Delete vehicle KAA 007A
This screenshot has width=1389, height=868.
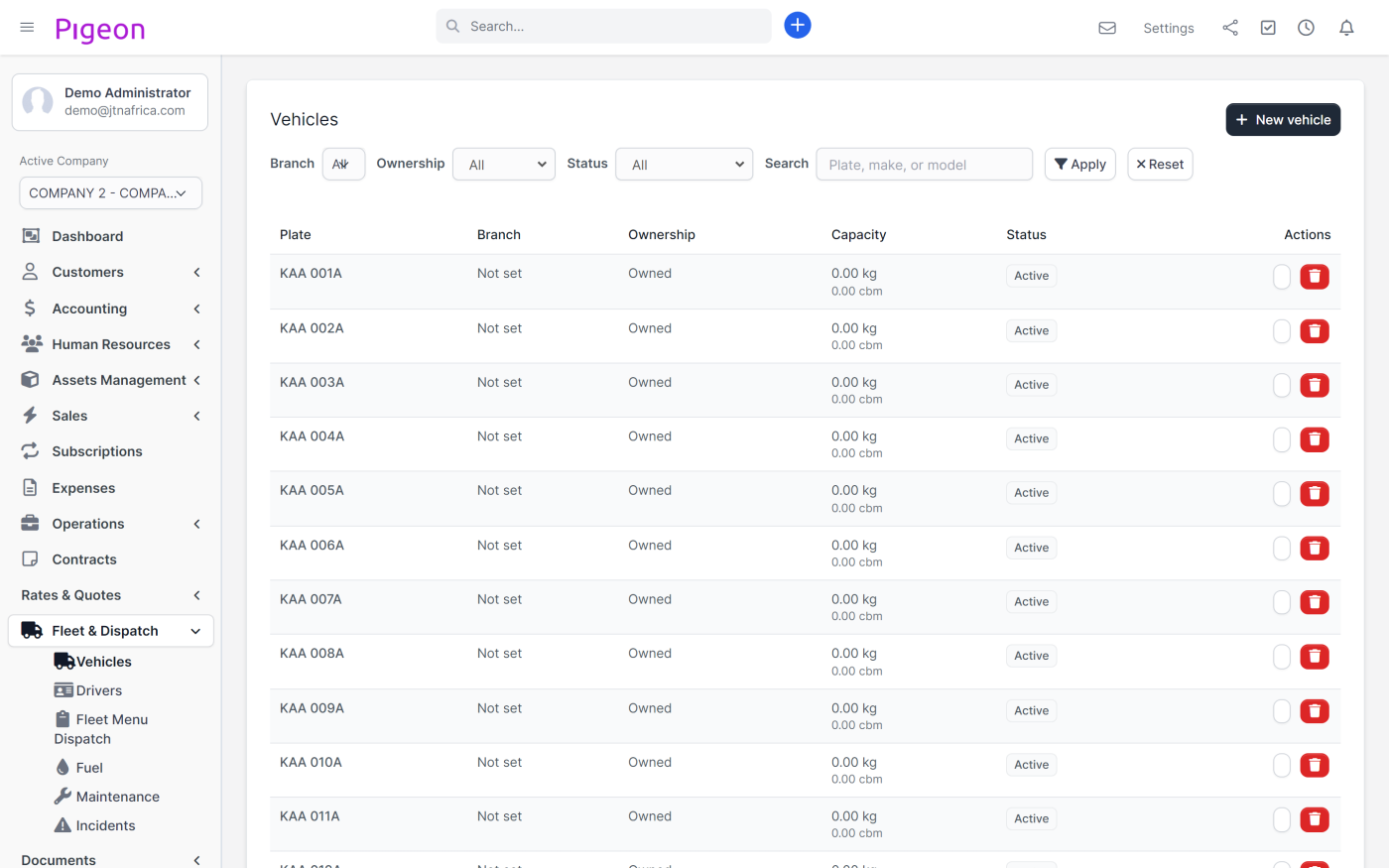click(x=1315, y=602)
